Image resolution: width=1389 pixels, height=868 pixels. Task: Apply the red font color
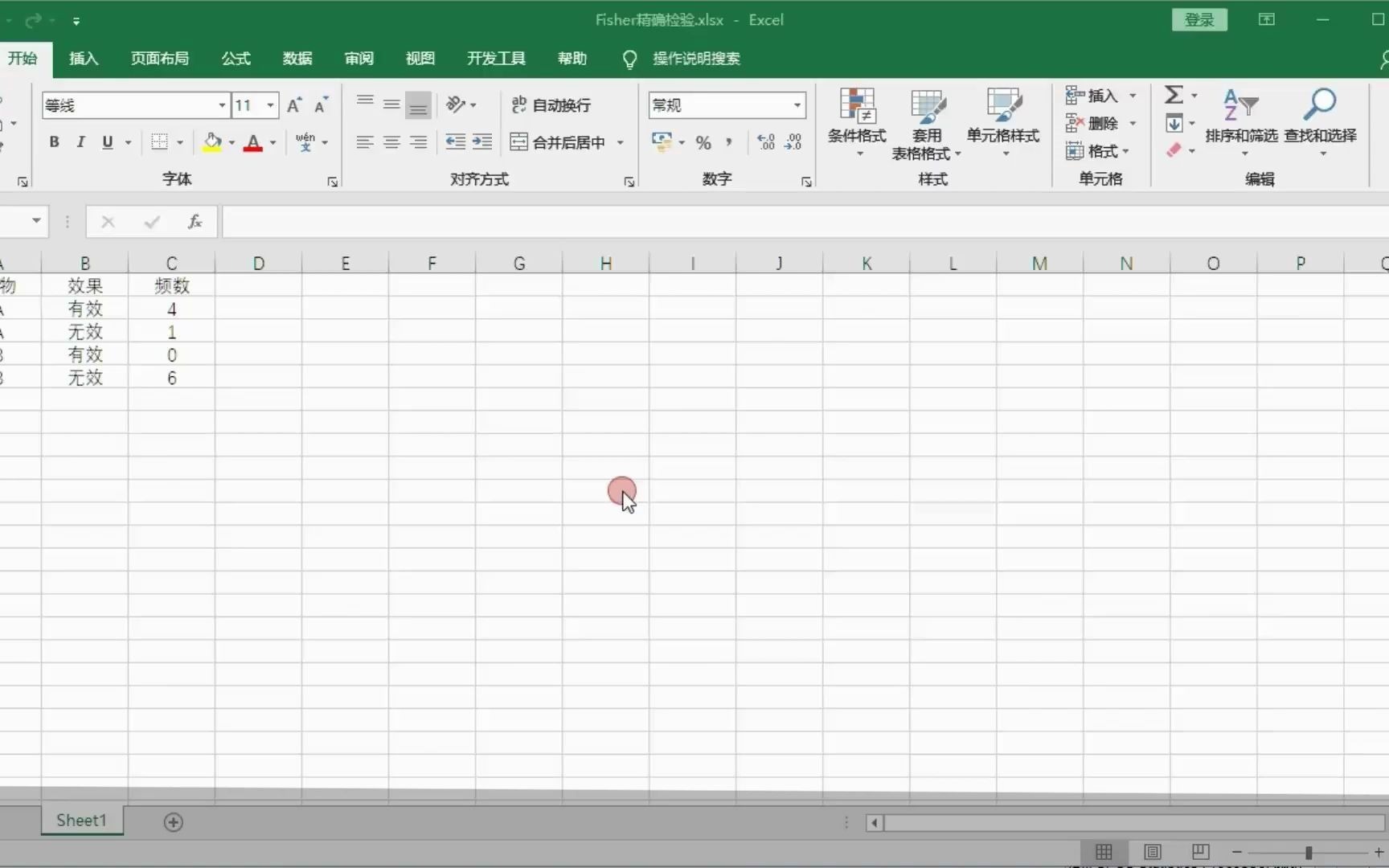click(x=253, y=142)
